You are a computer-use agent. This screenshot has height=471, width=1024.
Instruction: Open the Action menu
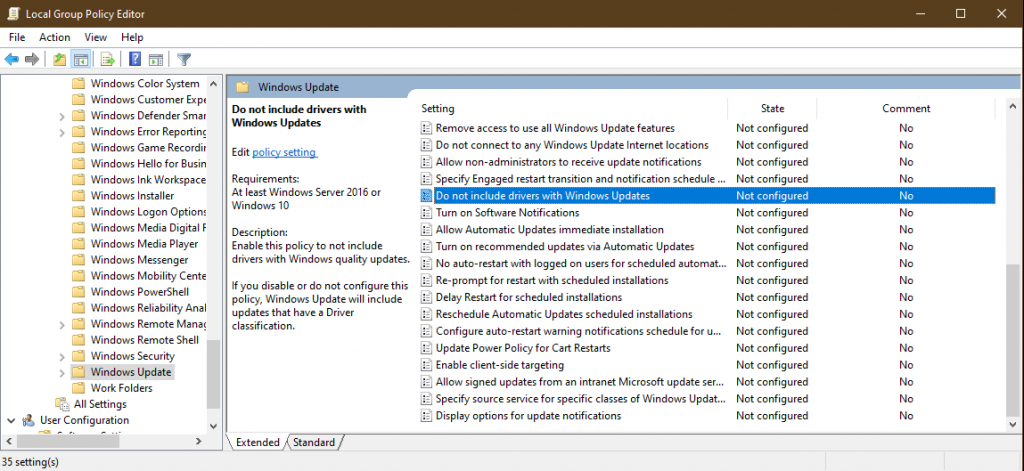pos(55,37)
